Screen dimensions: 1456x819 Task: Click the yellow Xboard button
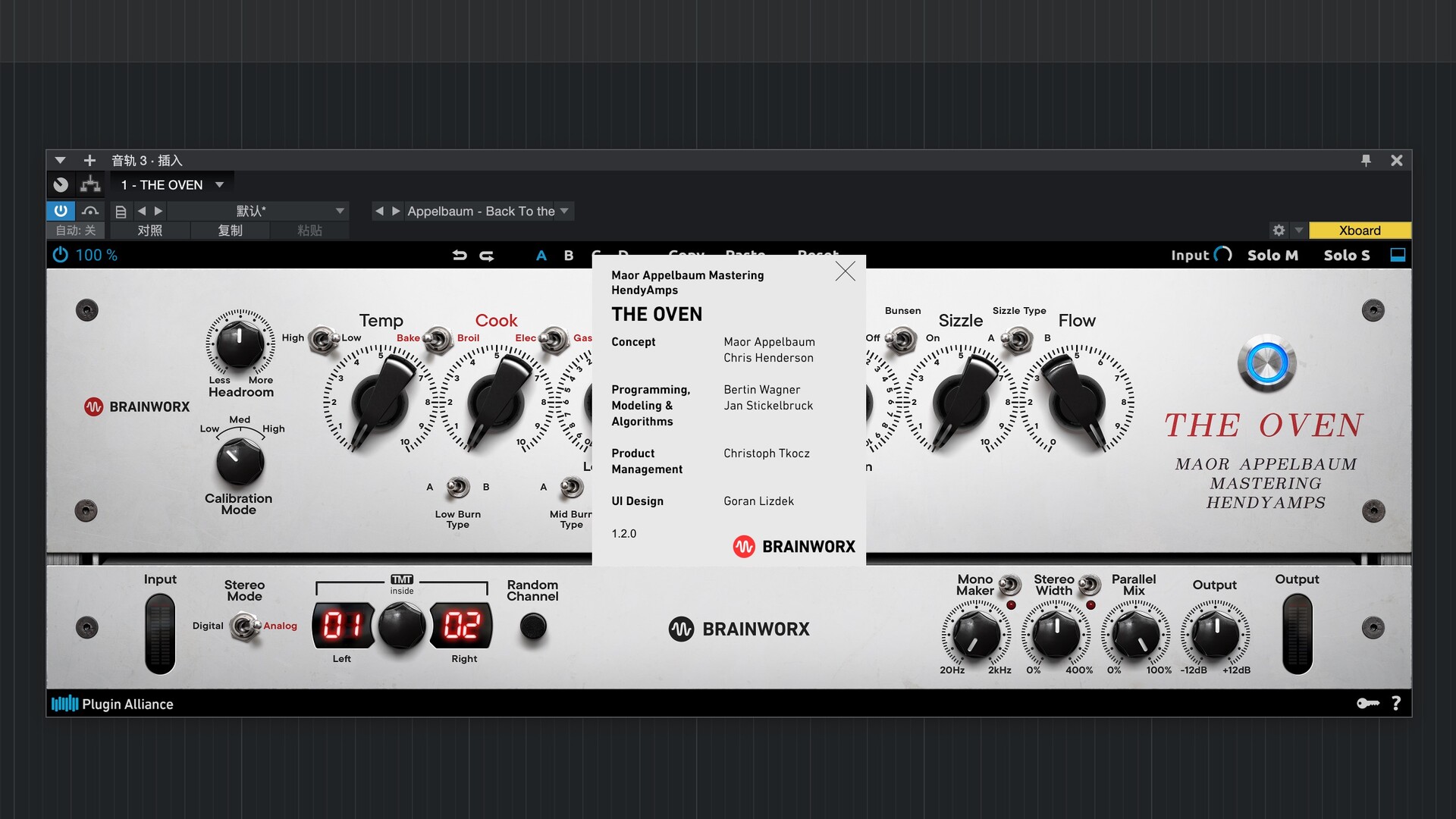coord(1360,231)
